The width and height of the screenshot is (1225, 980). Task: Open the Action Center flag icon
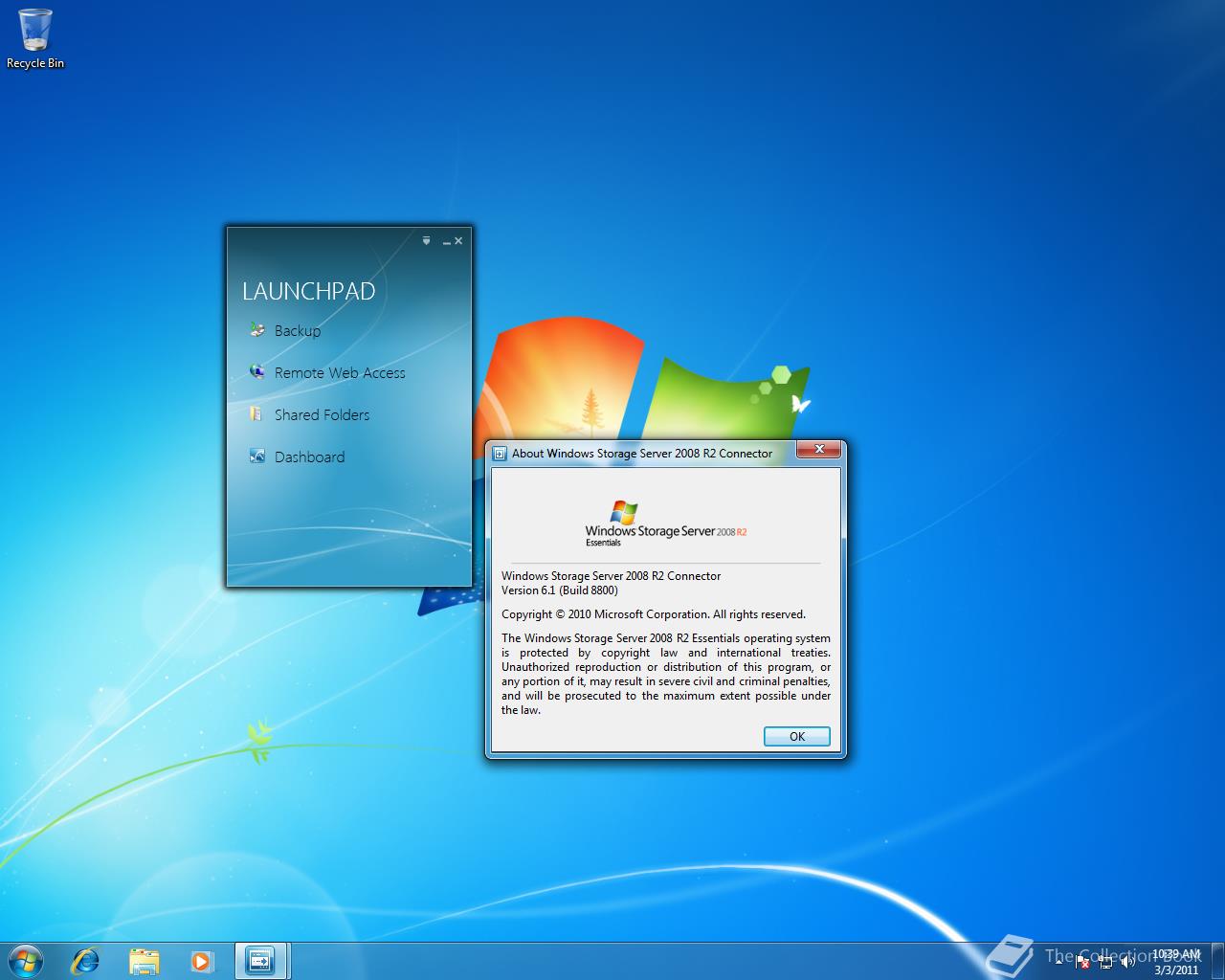pyautogui.click(x=1081, y=962)
